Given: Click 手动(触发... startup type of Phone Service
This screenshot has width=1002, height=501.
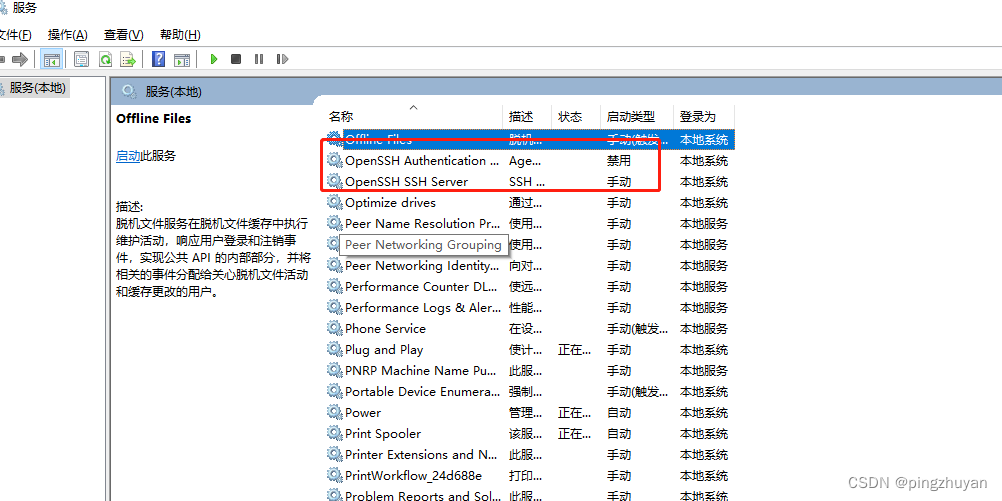Looking at the screenshot, I should click(x=637, y=328).
